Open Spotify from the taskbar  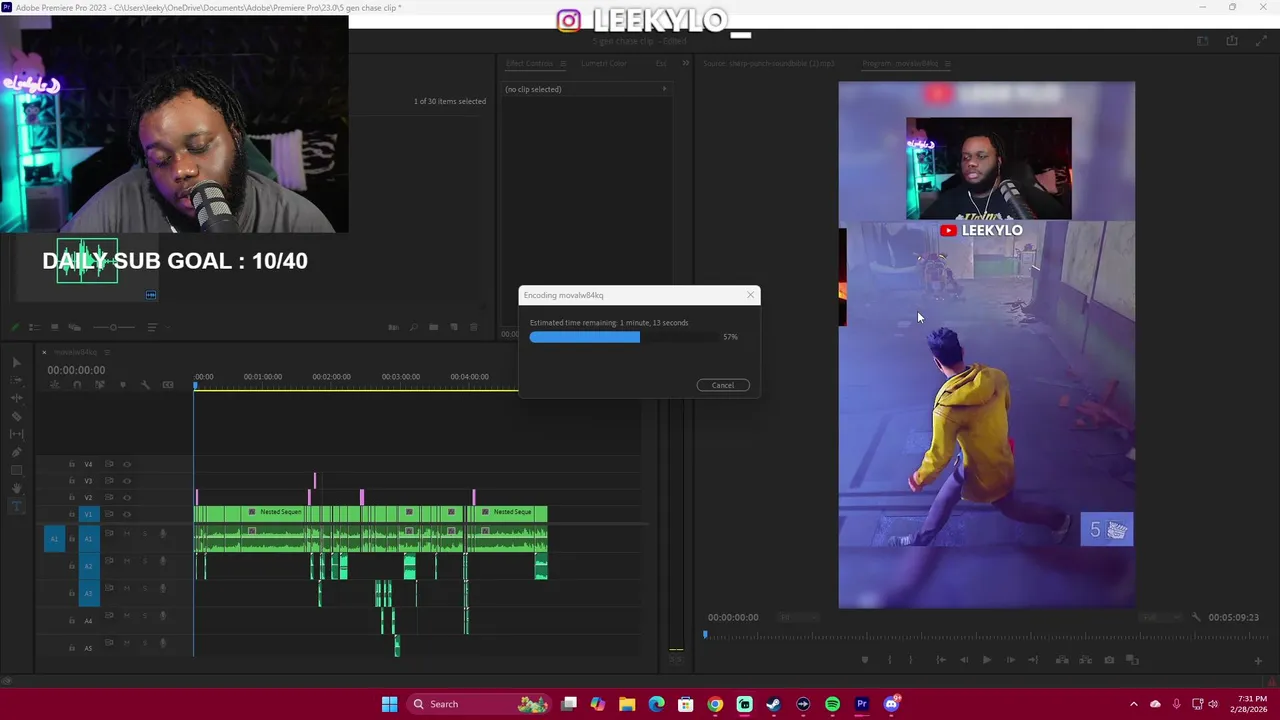coord(832,704)
